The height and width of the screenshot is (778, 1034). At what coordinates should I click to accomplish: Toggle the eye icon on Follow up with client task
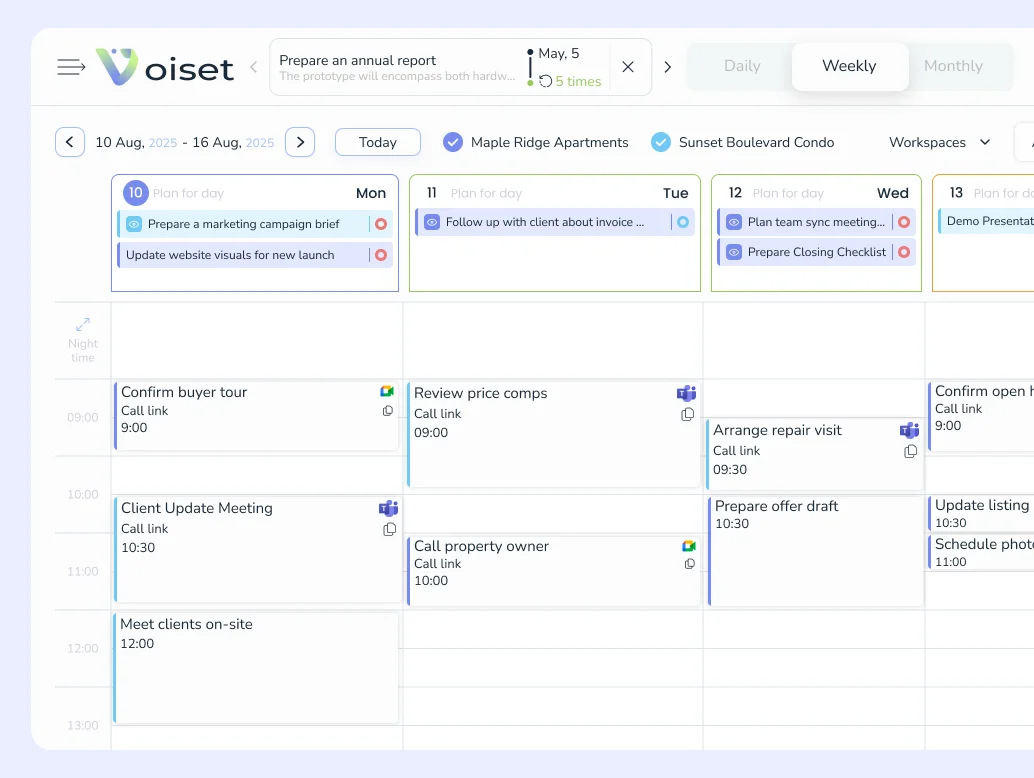(x=433, y=222)
